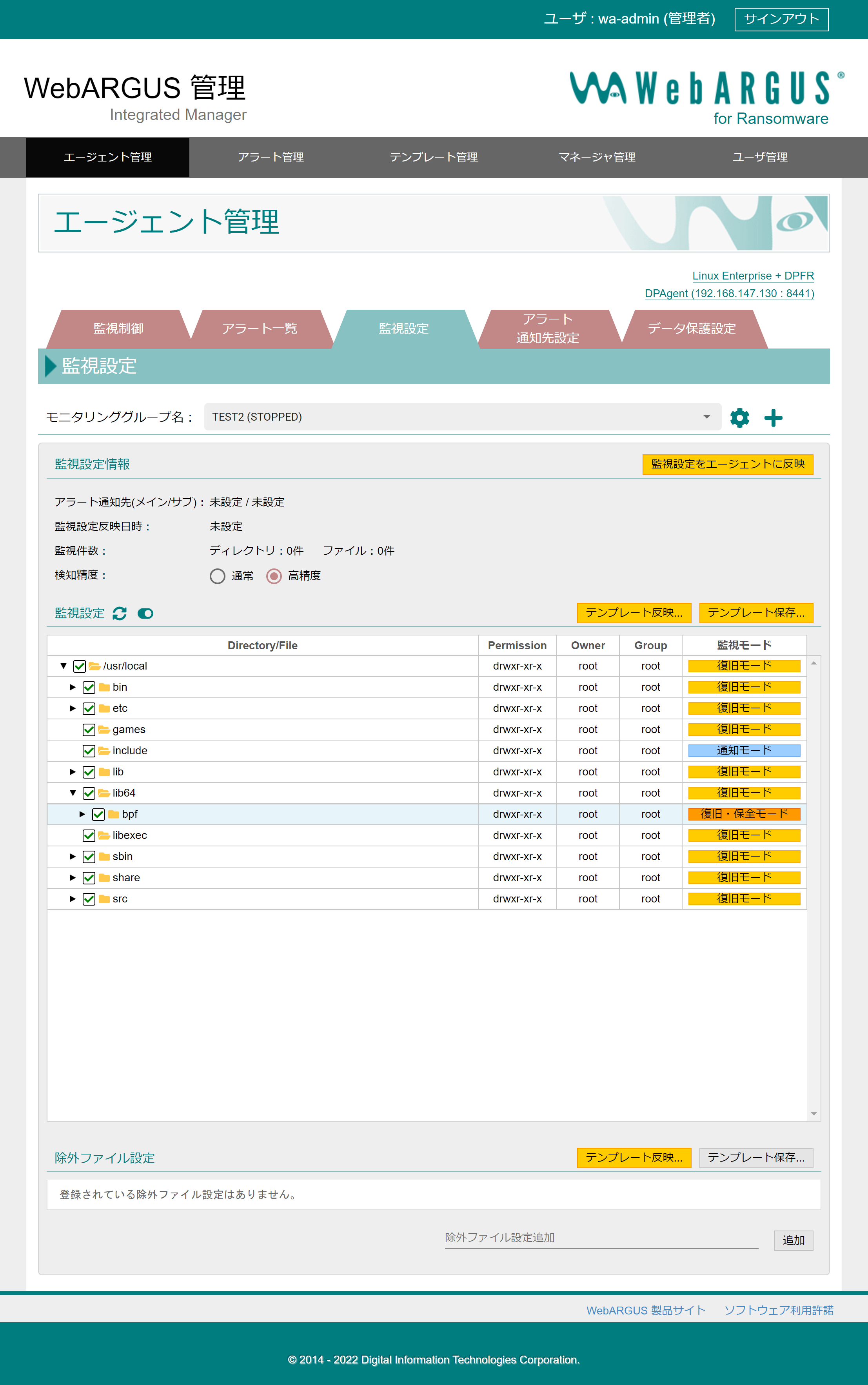Open the モニタリンググループ名 dropdown
Screen dimensions: 868x1385
(462, 417)
